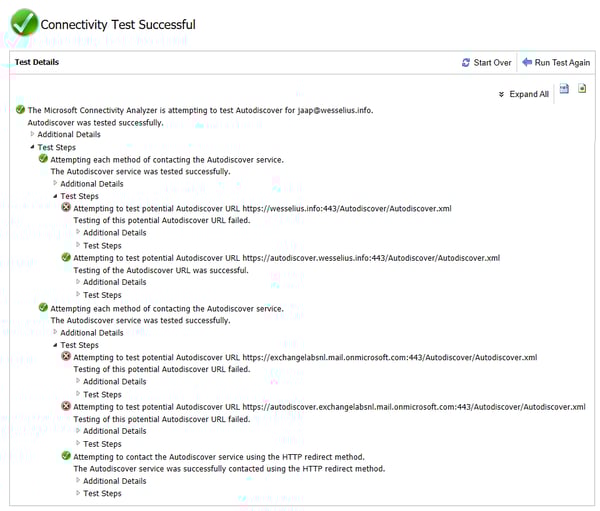Select the Test Details header label
This screenshot has height=511, width=600.
click(x=37, y=62)
